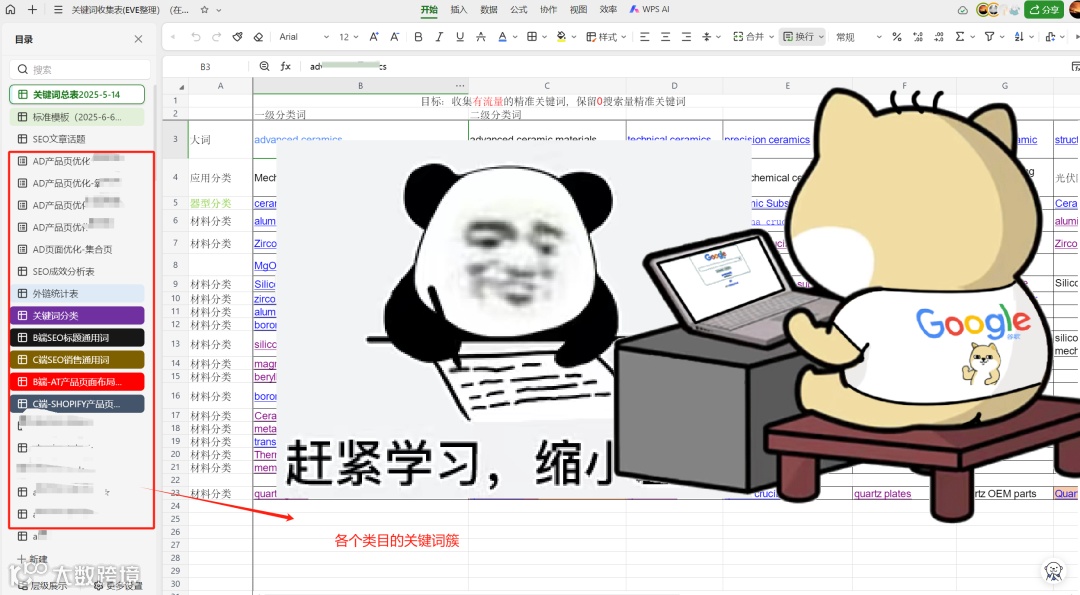Open the 常规 number format dropdown

pos(858,36)
